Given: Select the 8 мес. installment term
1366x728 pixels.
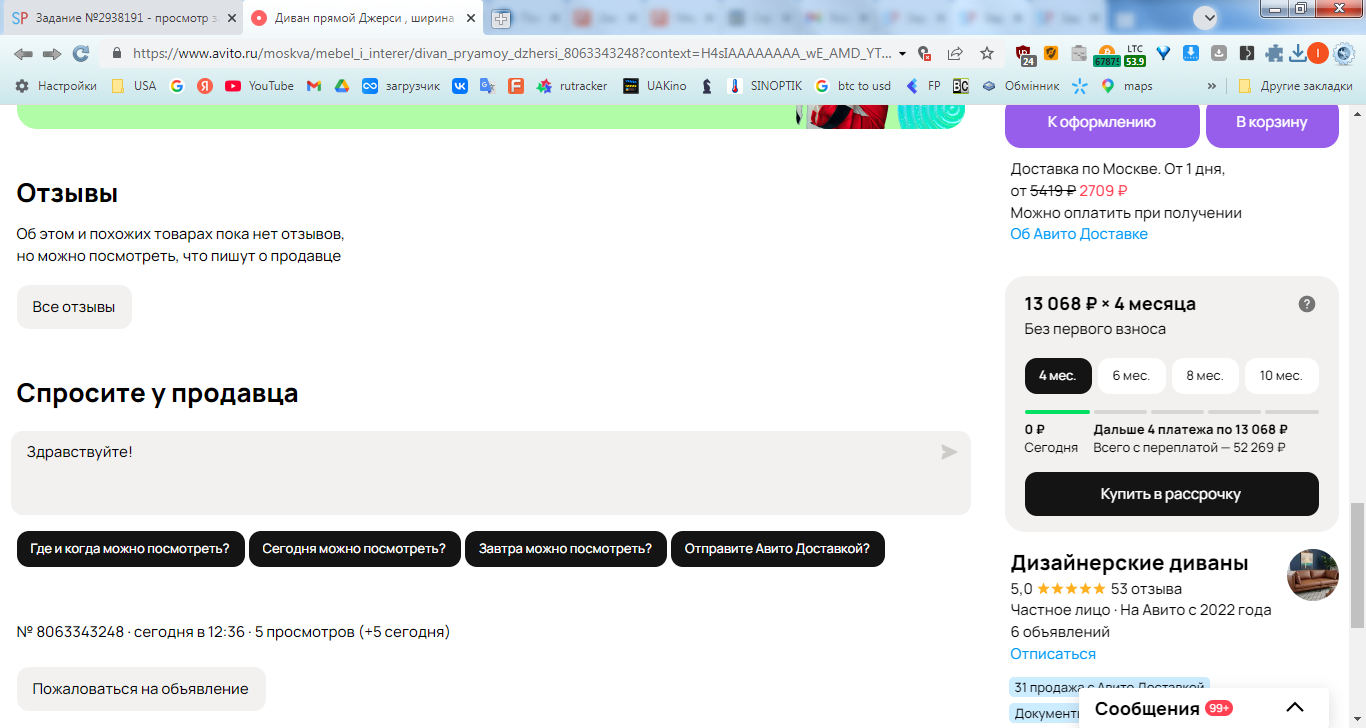Looking at the screenshot, I should [1205, 376].
